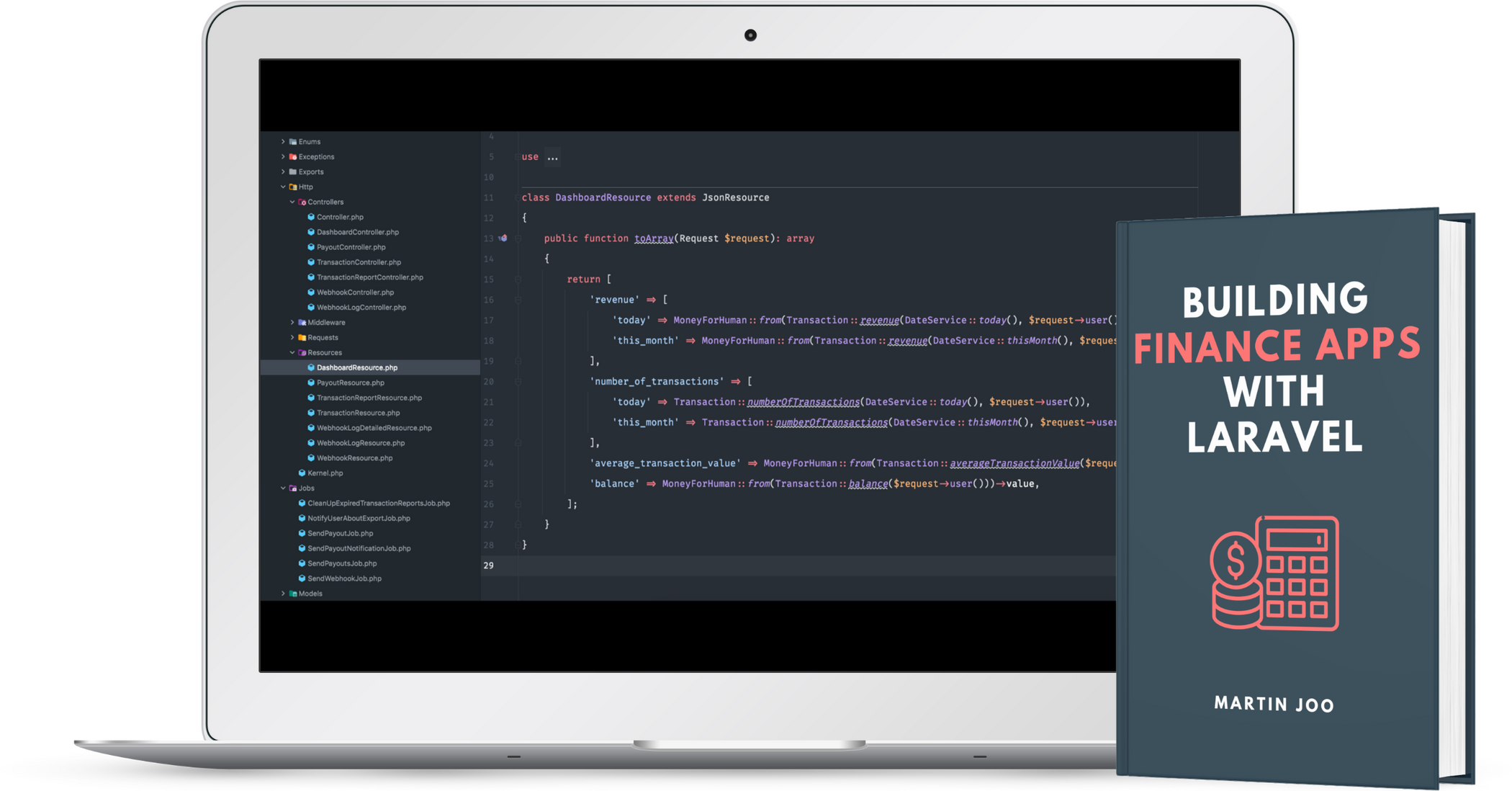The width and height of the screenshot is (1512, 791).
Task: Click the toArray method name
Action: [x=653, y=238]
